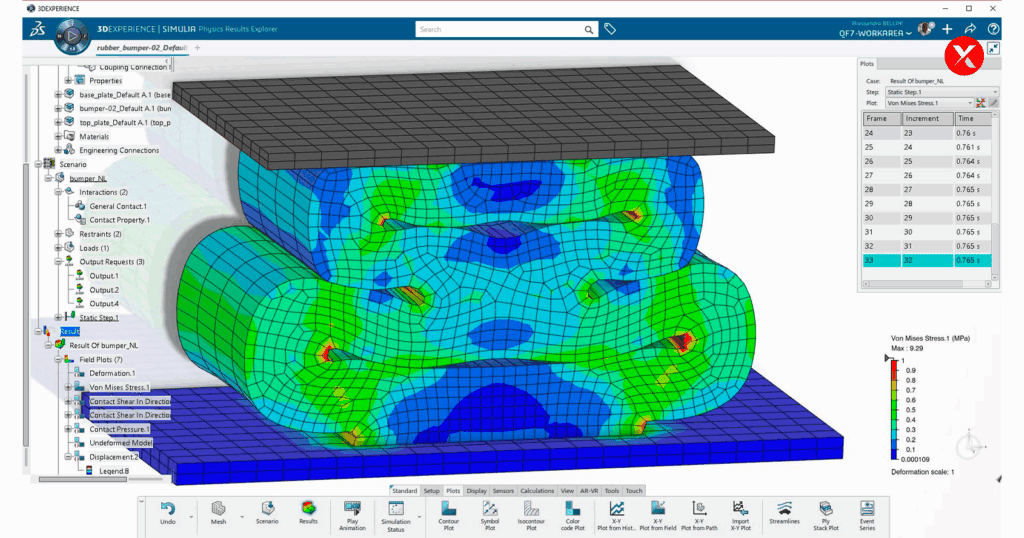This screenshot has height=538, width=1024.
Task: Collapse the Field Plots (7) node
Action: [56, 359]
